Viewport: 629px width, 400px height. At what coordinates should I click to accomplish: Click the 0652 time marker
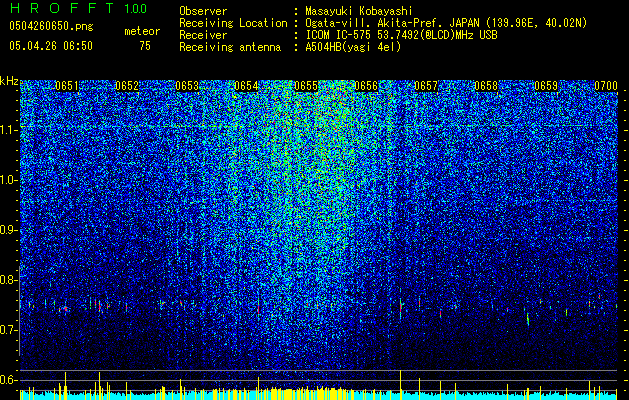pyautogui.click(x=127, y=86)
